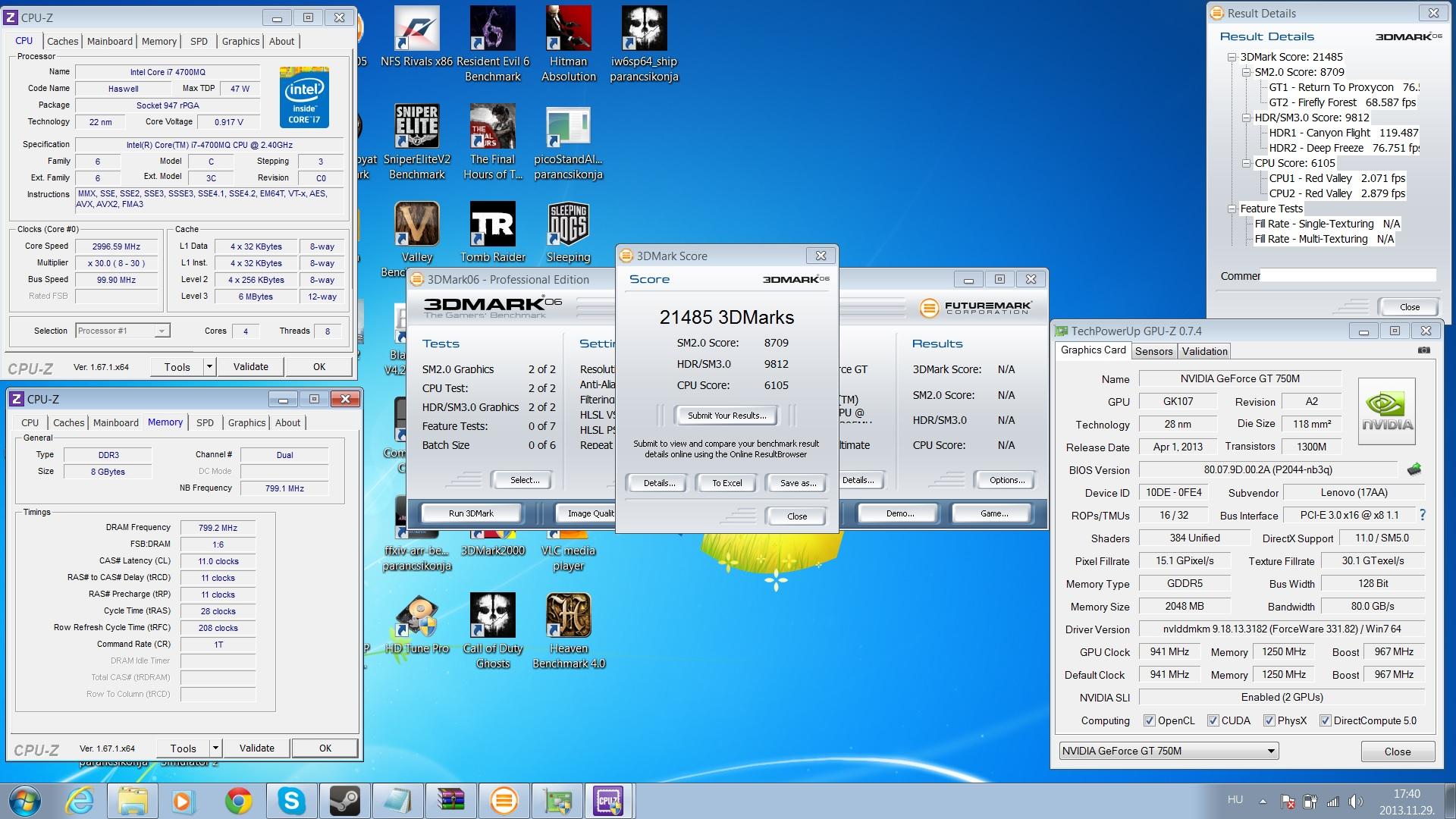
Task: Click GPU-Z screenshot camera icon
Action: (x=1423, y=350)
